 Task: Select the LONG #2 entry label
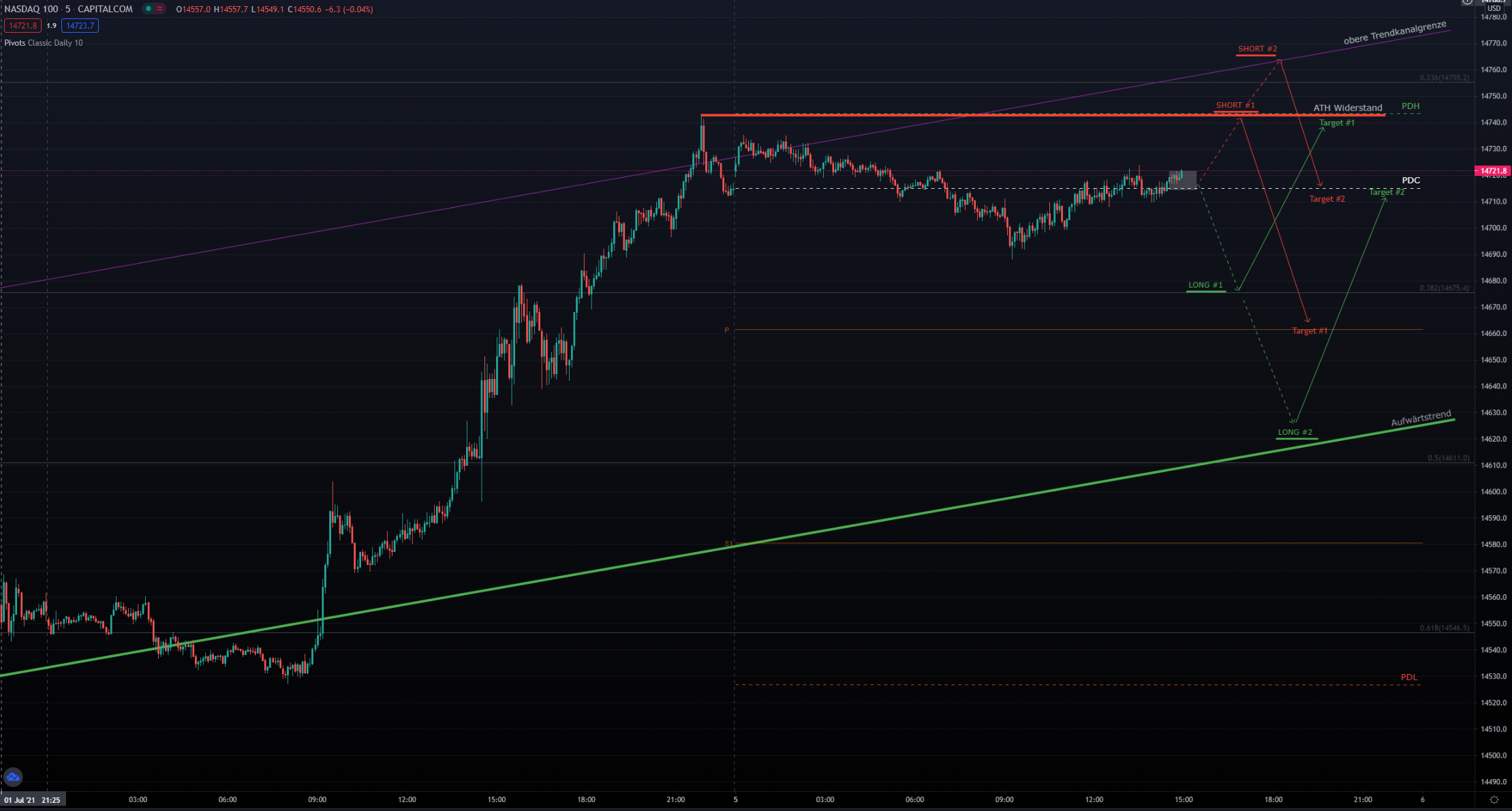point(1295,432)
